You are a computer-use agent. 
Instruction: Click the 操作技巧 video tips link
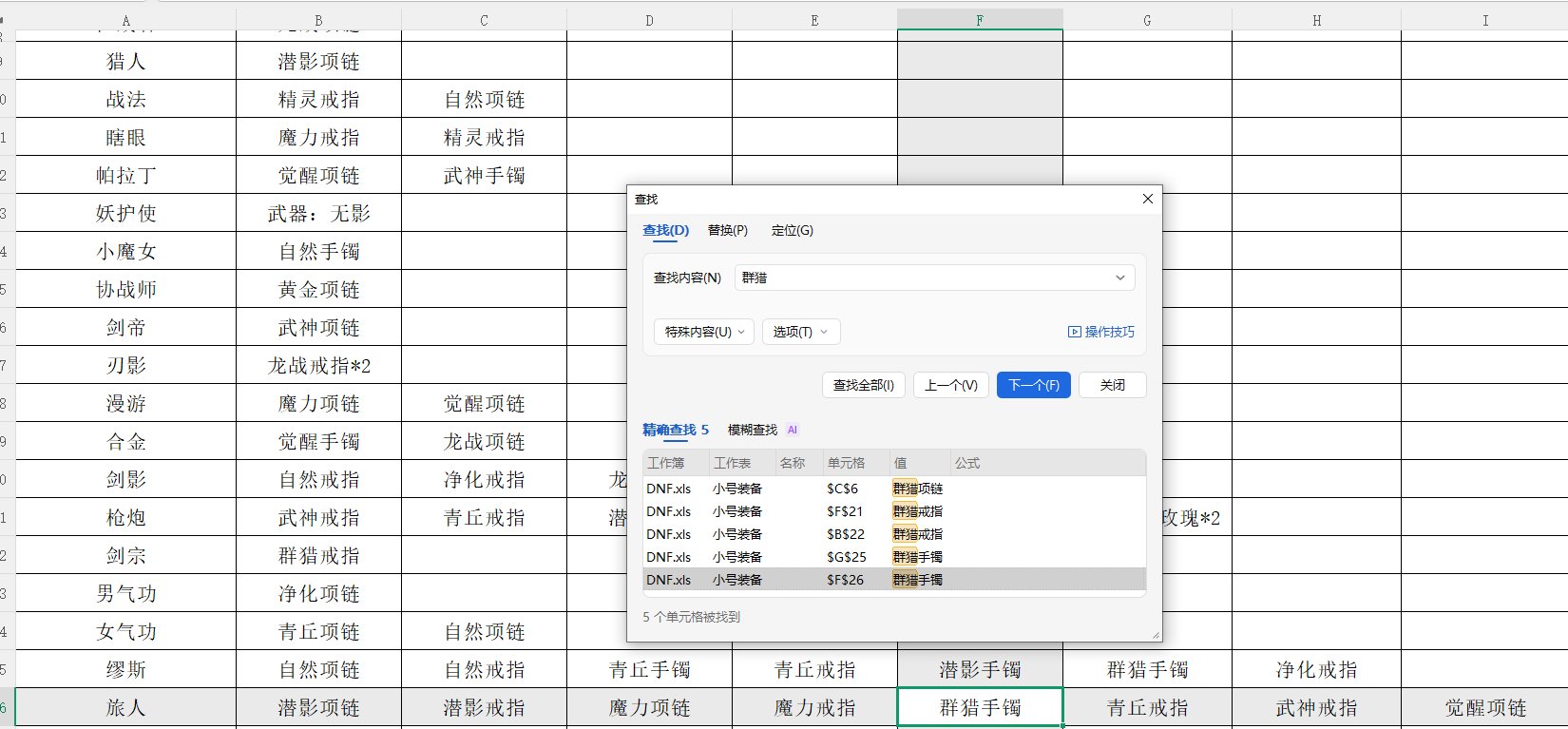(x=1101, y=332)
